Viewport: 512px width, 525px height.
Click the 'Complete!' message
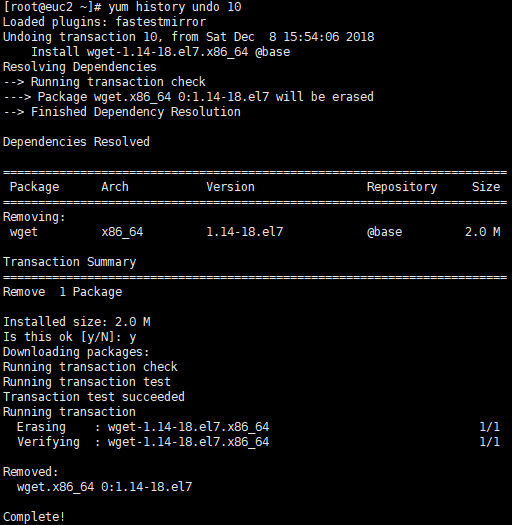point(34,517)
